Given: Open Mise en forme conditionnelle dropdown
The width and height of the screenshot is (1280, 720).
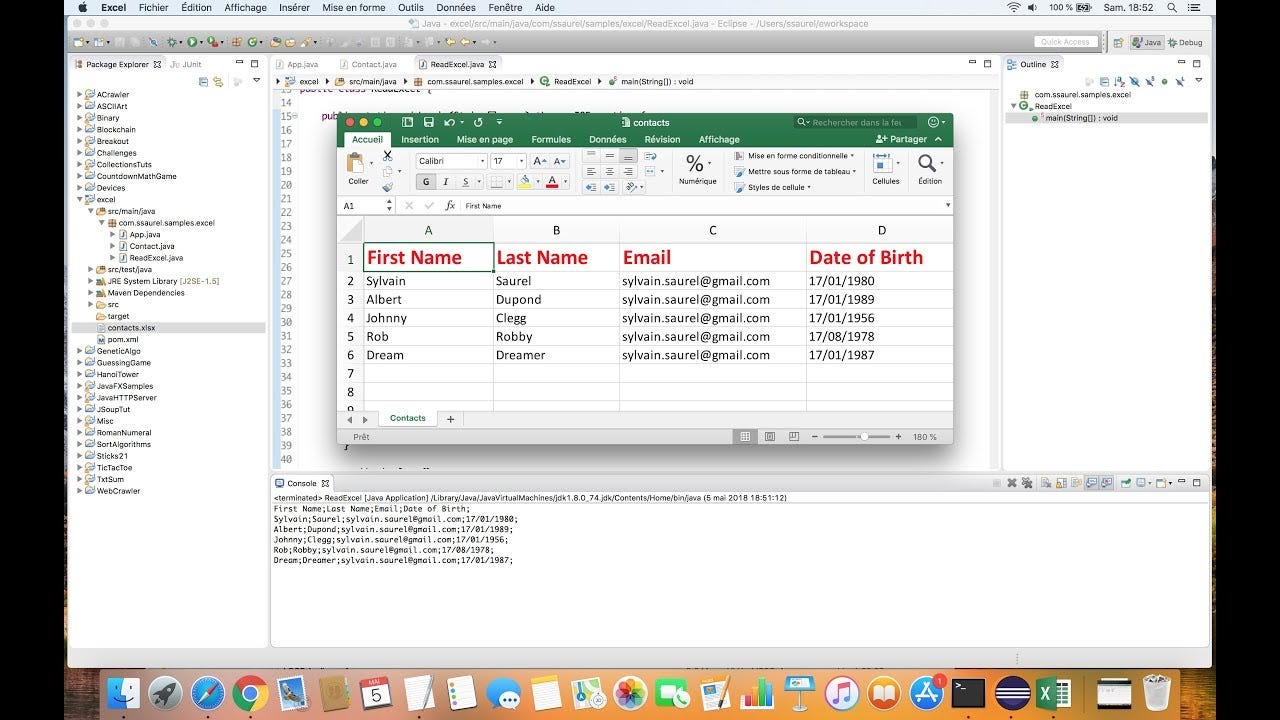Looking at the screenshot, I should [794, 156].
